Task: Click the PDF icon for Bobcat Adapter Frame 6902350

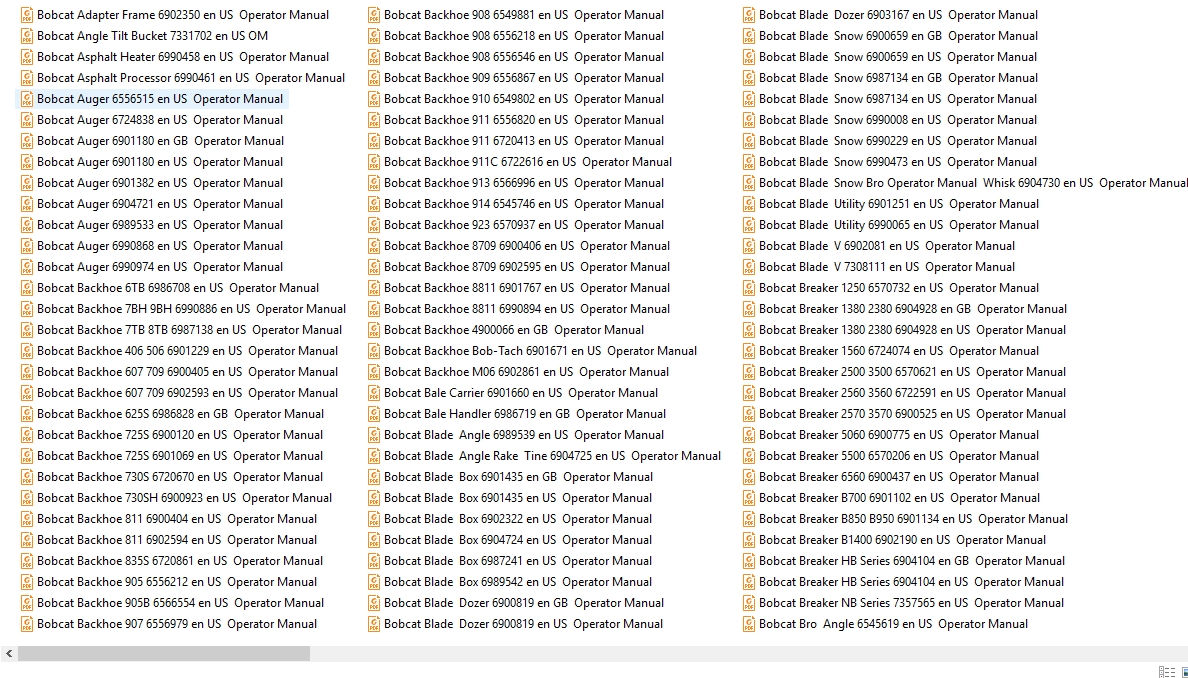Action: coord(27,14)
